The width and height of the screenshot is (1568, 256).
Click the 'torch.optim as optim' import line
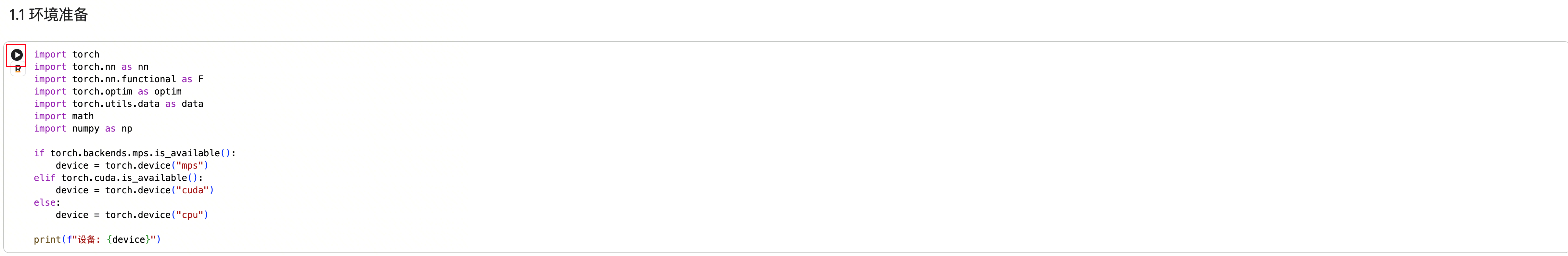click(x=108, y=92)
